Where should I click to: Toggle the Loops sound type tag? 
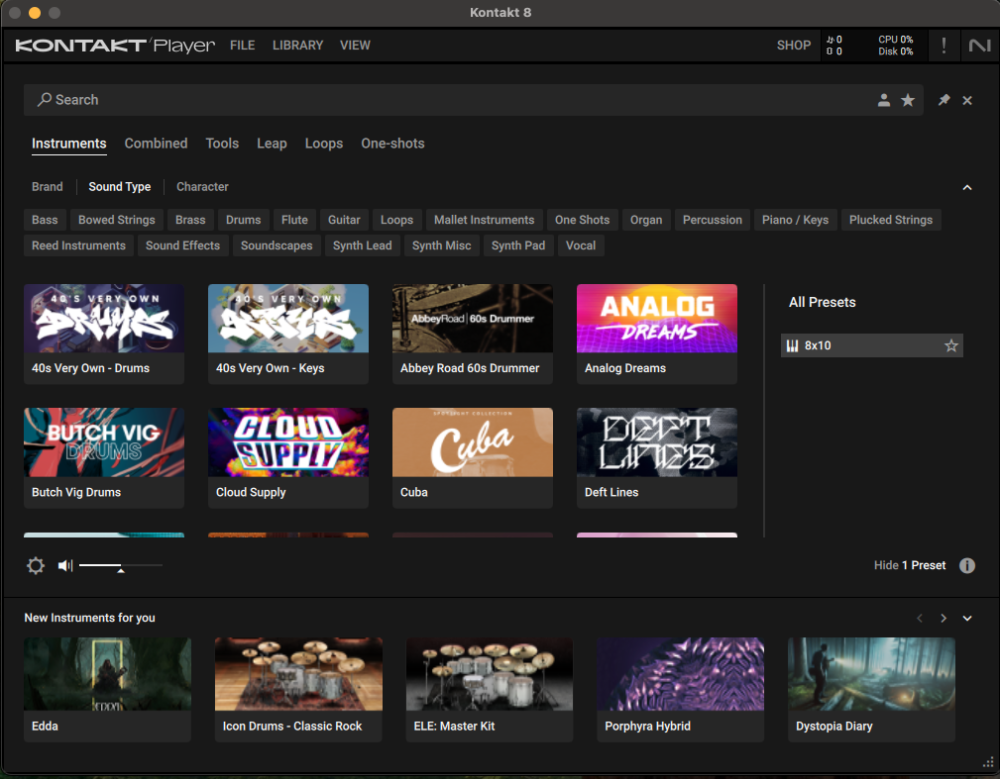pyautogui.click(x=397, y=220)
